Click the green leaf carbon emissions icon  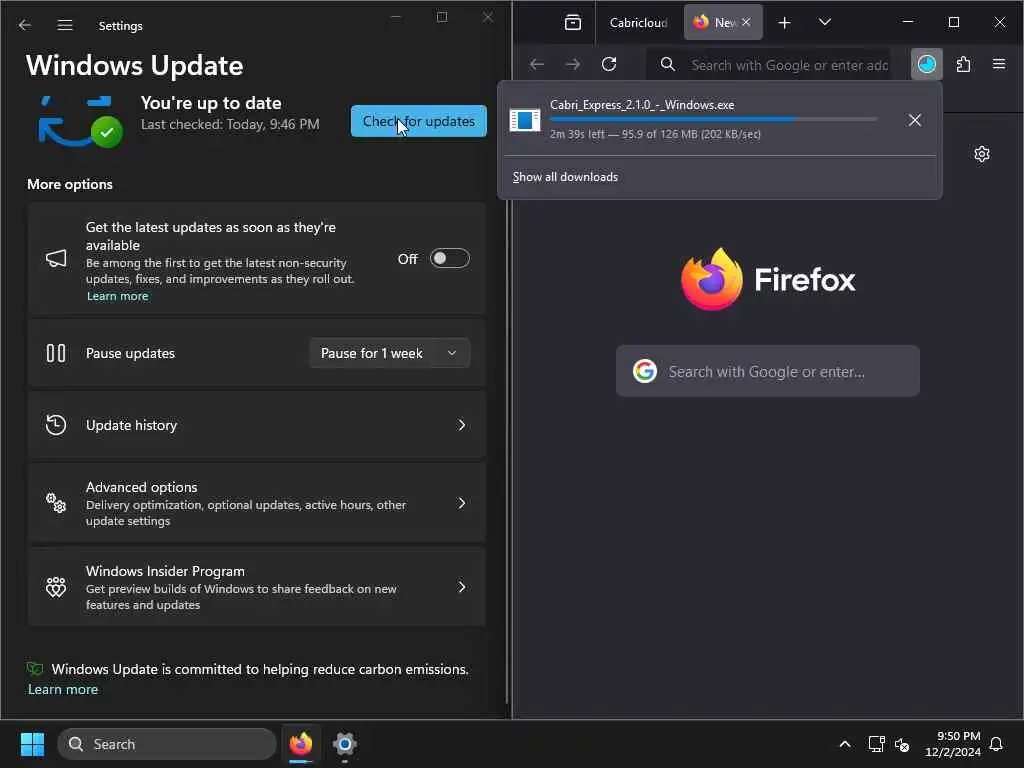[x=35, y=669]
